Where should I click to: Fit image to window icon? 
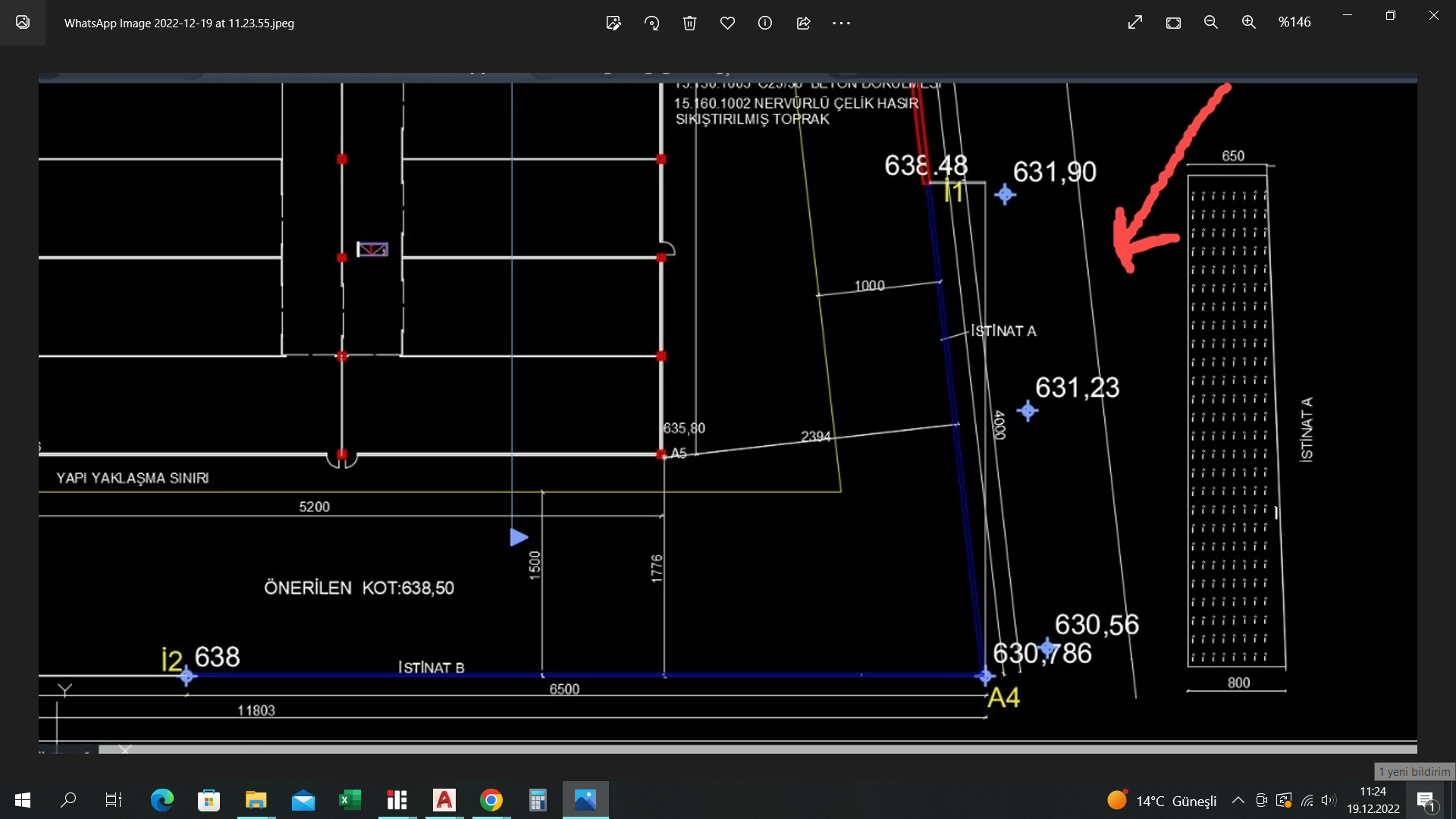pos(1173,23)
